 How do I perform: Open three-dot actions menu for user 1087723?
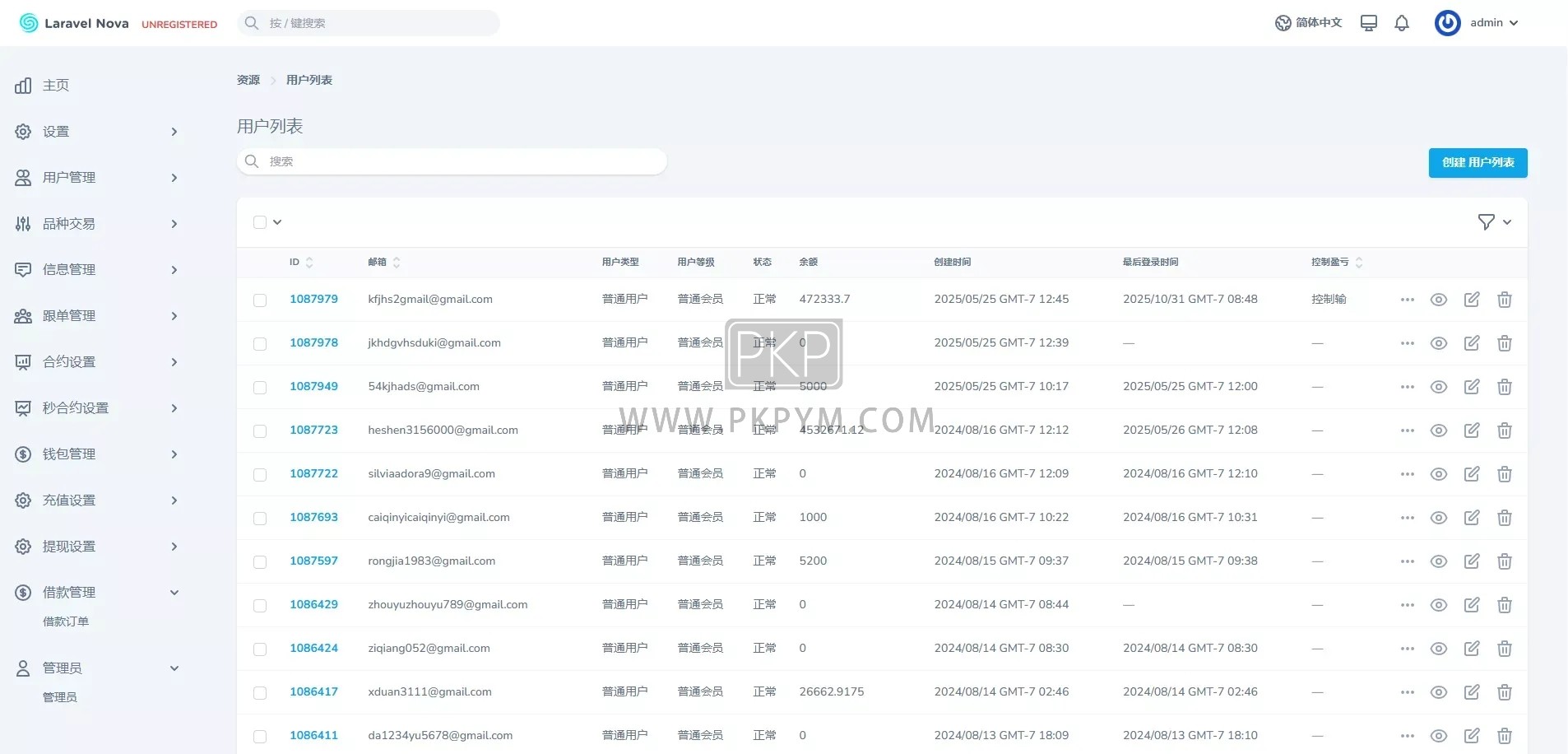click(x=1408, y=431)
